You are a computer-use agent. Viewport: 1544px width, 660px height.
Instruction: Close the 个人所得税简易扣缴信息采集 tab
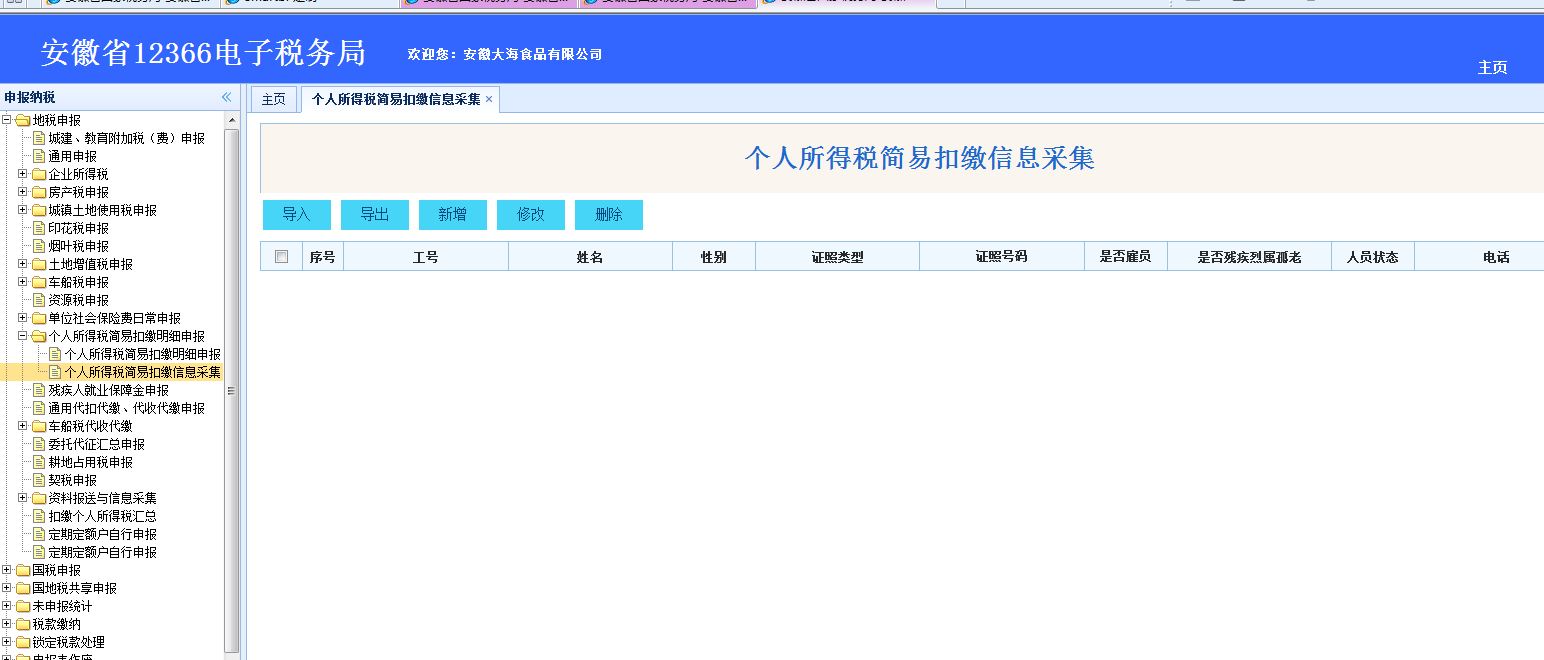pyautogui.click(x=489, y=99)
